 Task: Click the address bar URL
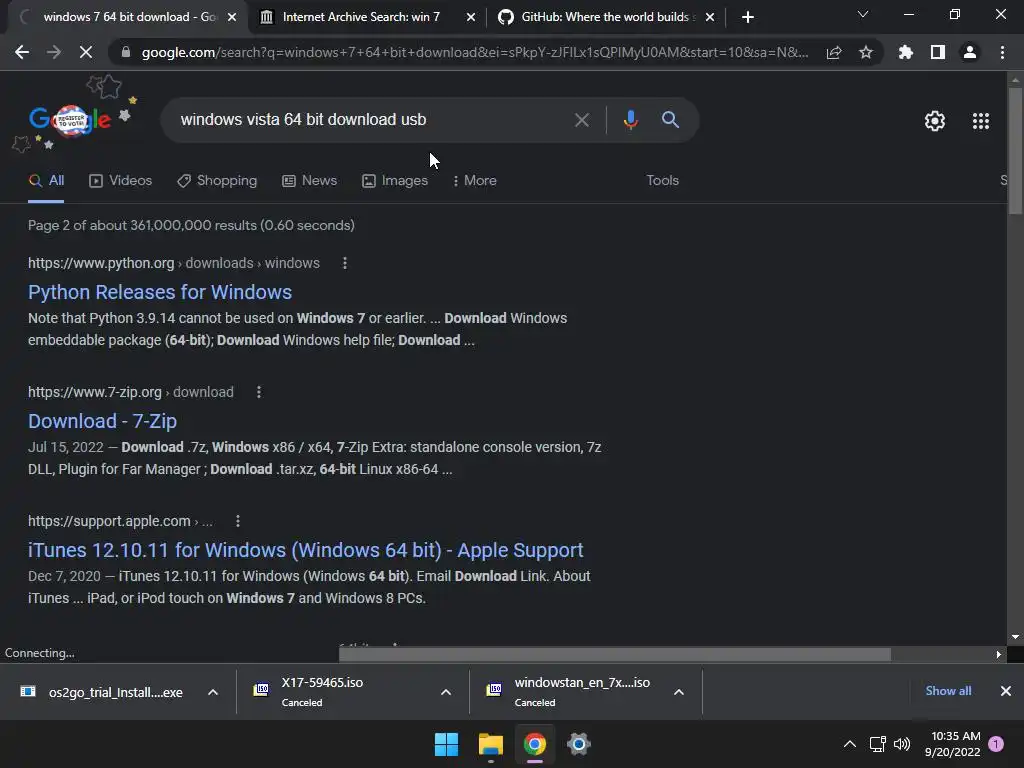[475, 52]
